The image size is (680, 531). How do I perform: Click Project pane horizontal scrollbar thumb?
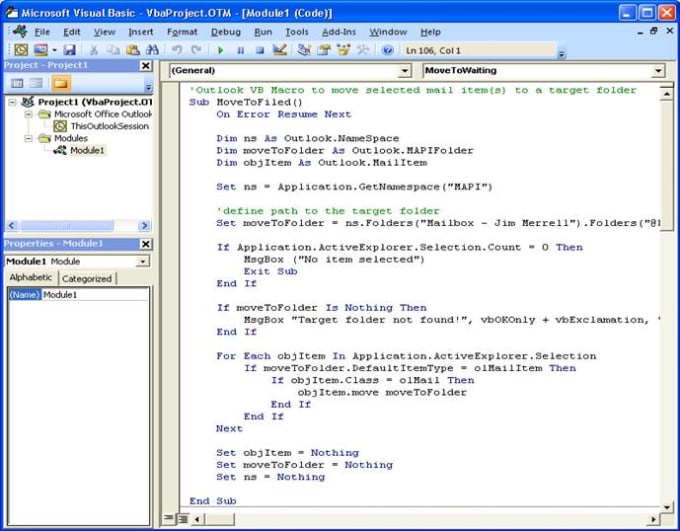(67, 226)
